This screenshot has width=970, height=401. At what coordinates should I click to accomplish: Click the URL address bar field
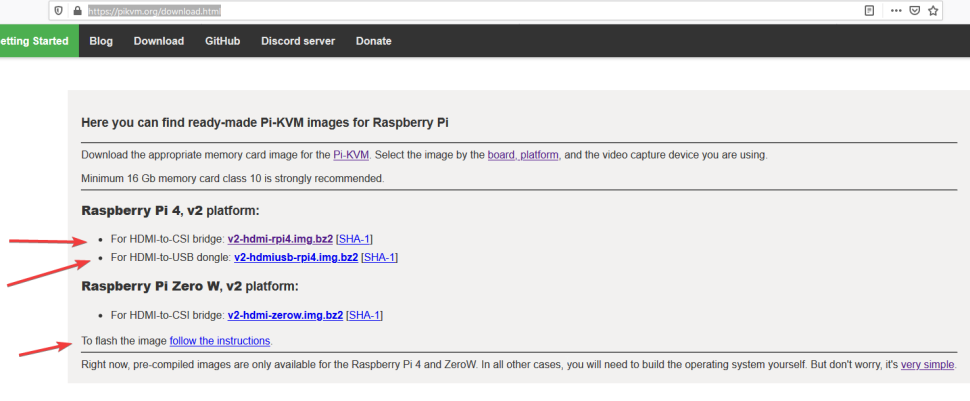tap(450, 11)
